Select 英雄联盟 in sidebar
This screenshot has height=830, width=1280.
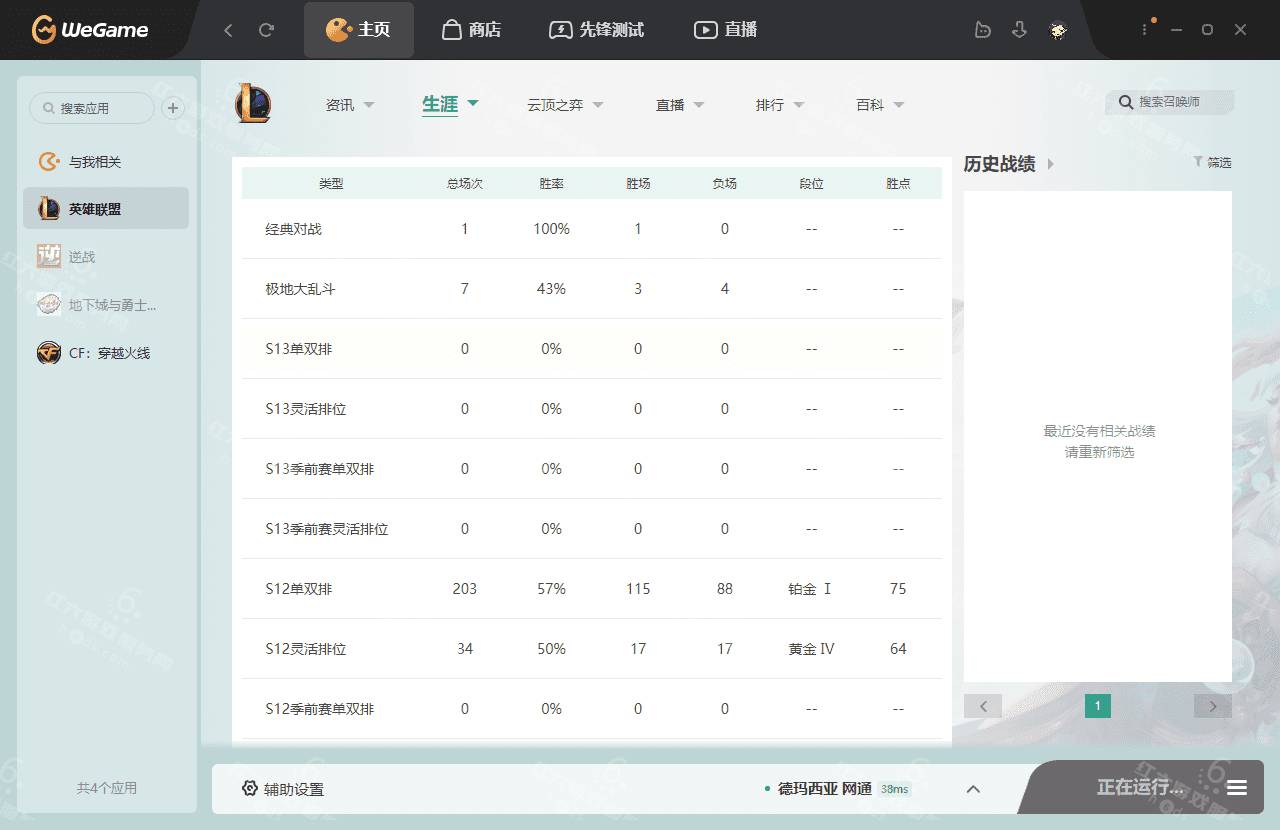(x=106, y=209)
